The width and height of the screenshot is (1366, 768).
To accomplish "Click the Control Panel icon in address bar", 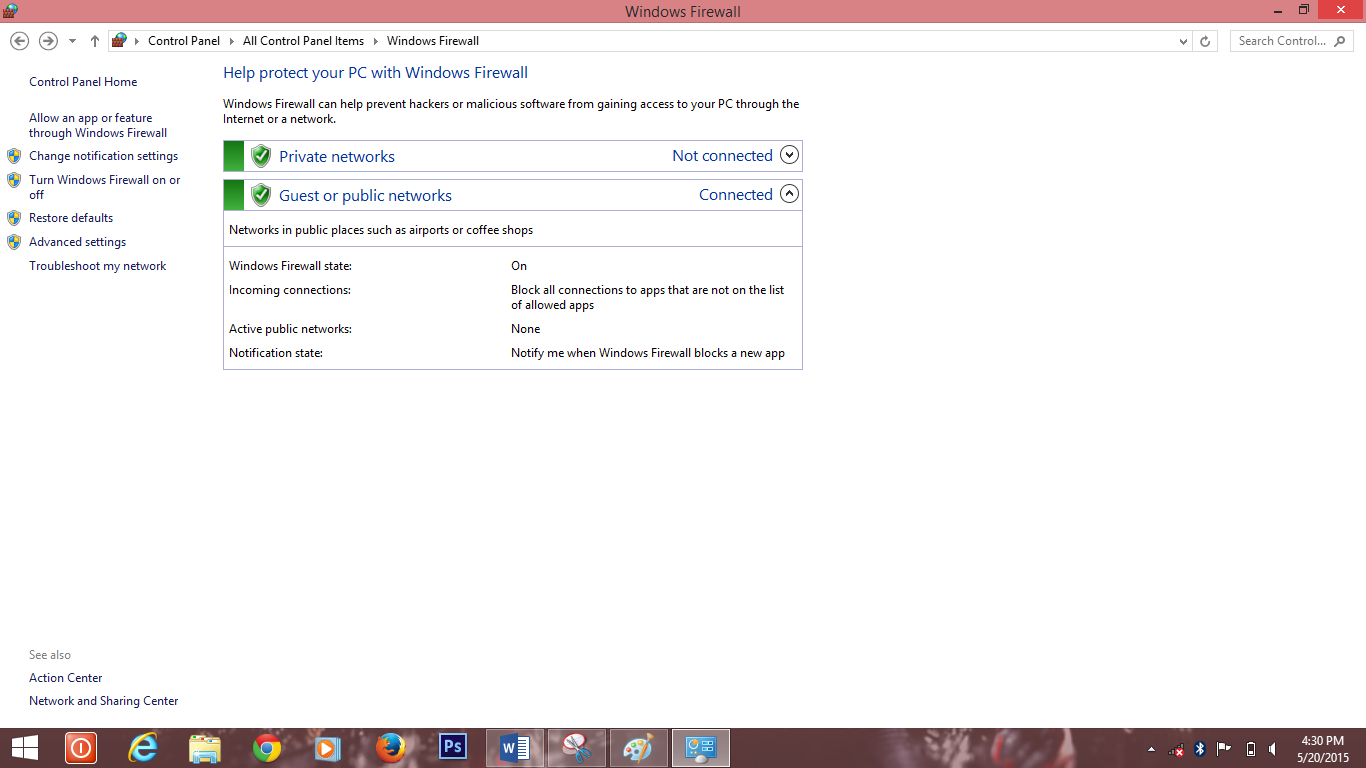I will tap(120, 41).
